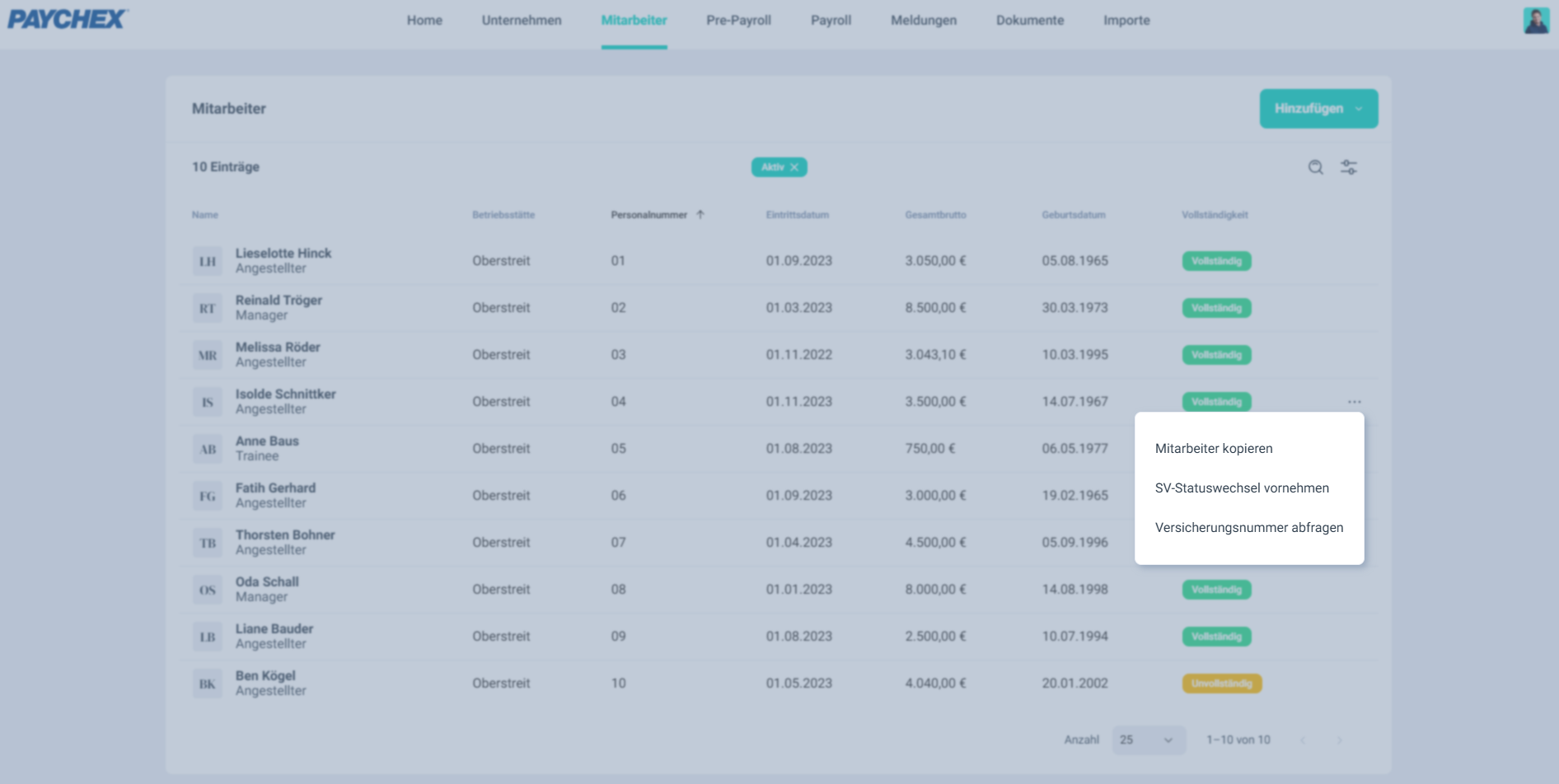This screenshot has height=784, width=1559.
Task: Open the filter settings sliders icon
Action: pyautogui.click(x=1349, y=167)
